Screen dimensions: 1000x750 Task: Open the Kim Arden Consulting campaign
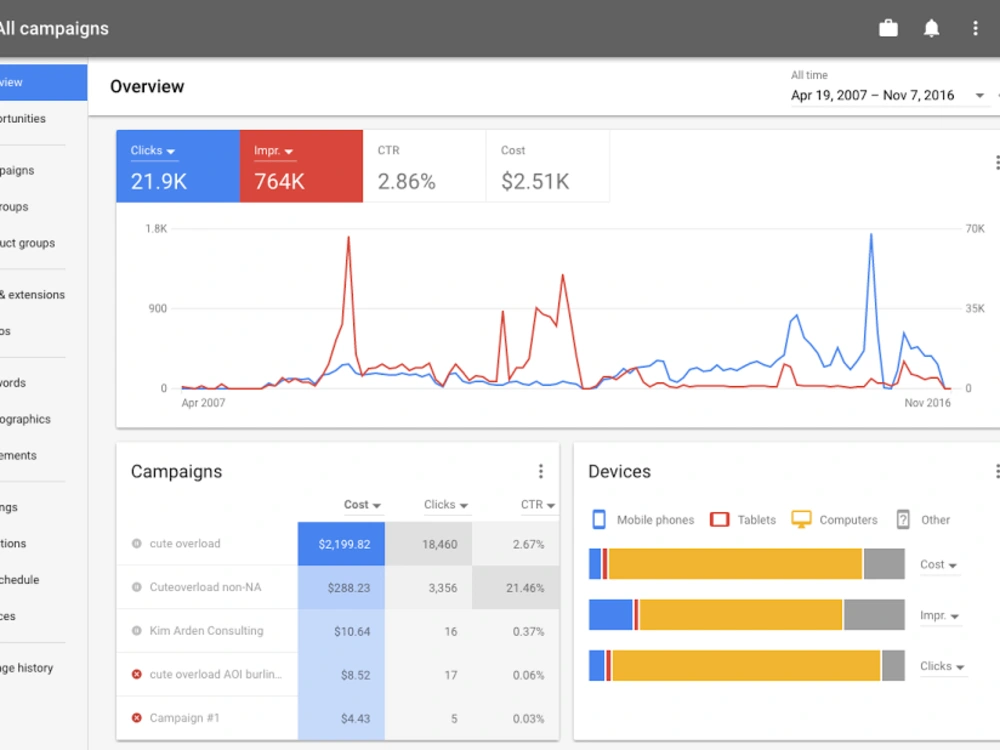pos(206,630)
